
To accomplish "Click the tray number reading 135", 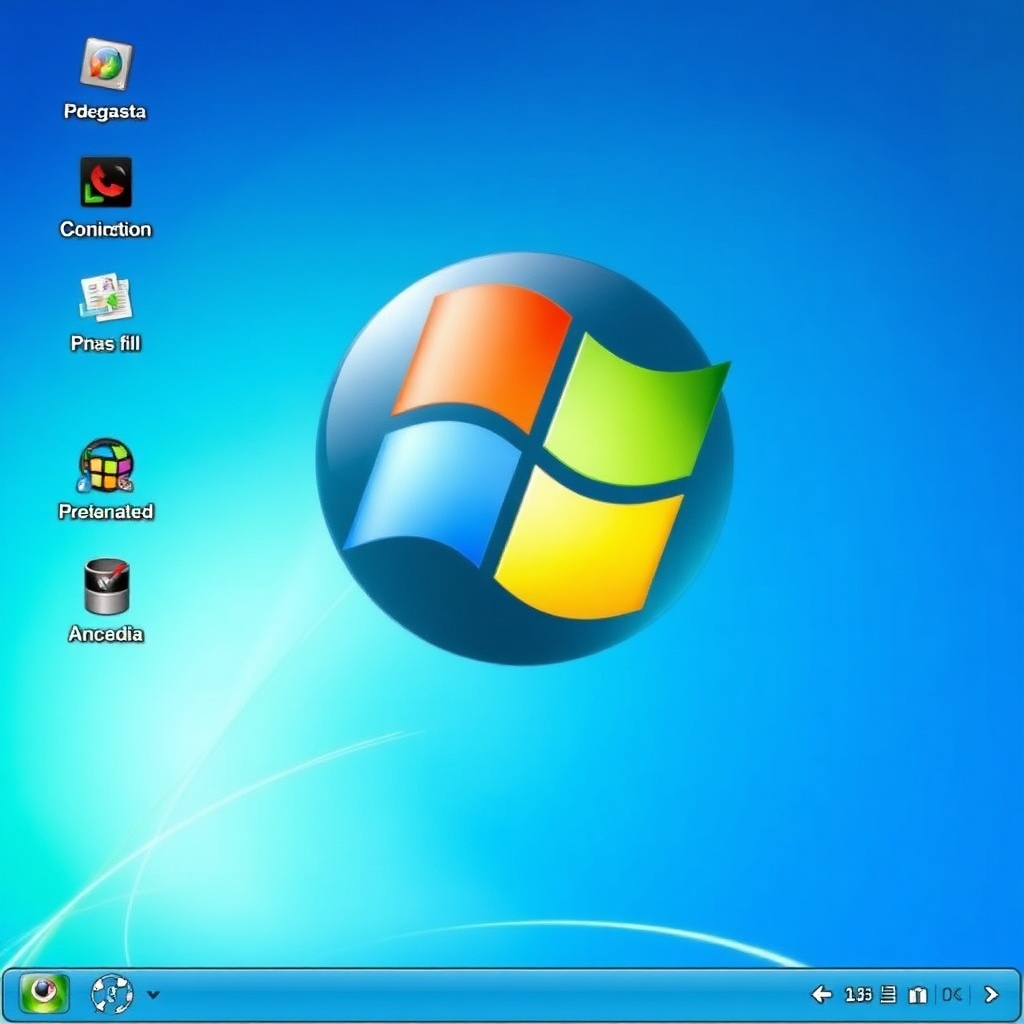I will click(858, 995).
